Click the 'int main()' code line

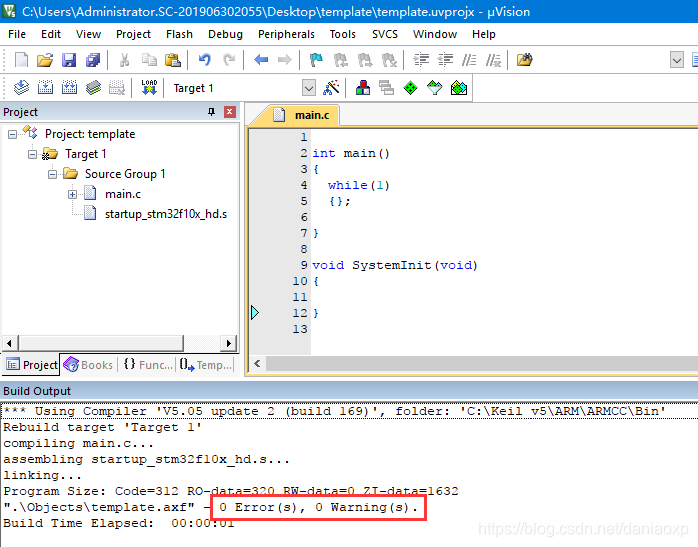click(x=351, y=154)
